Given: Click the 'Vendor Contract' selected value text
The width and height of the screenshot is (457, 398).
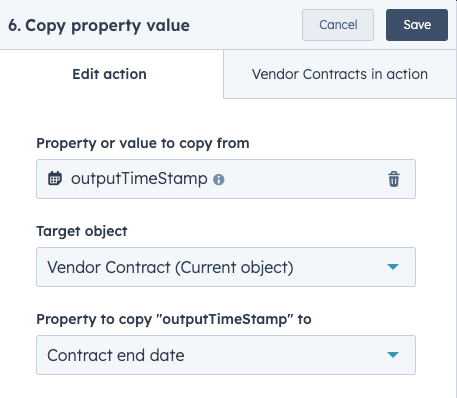Looking at the screenshot, I should pyautogui.click(x=109, y=267).
